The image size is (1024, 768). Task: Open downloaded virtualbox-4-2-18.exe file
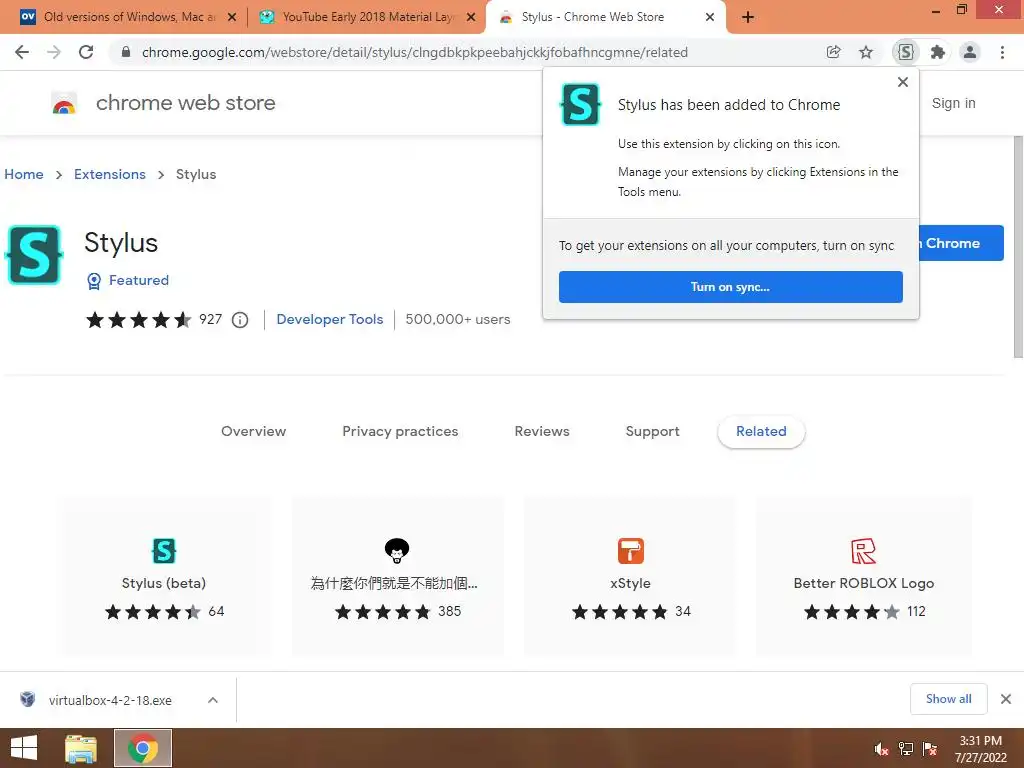(110, 700)
